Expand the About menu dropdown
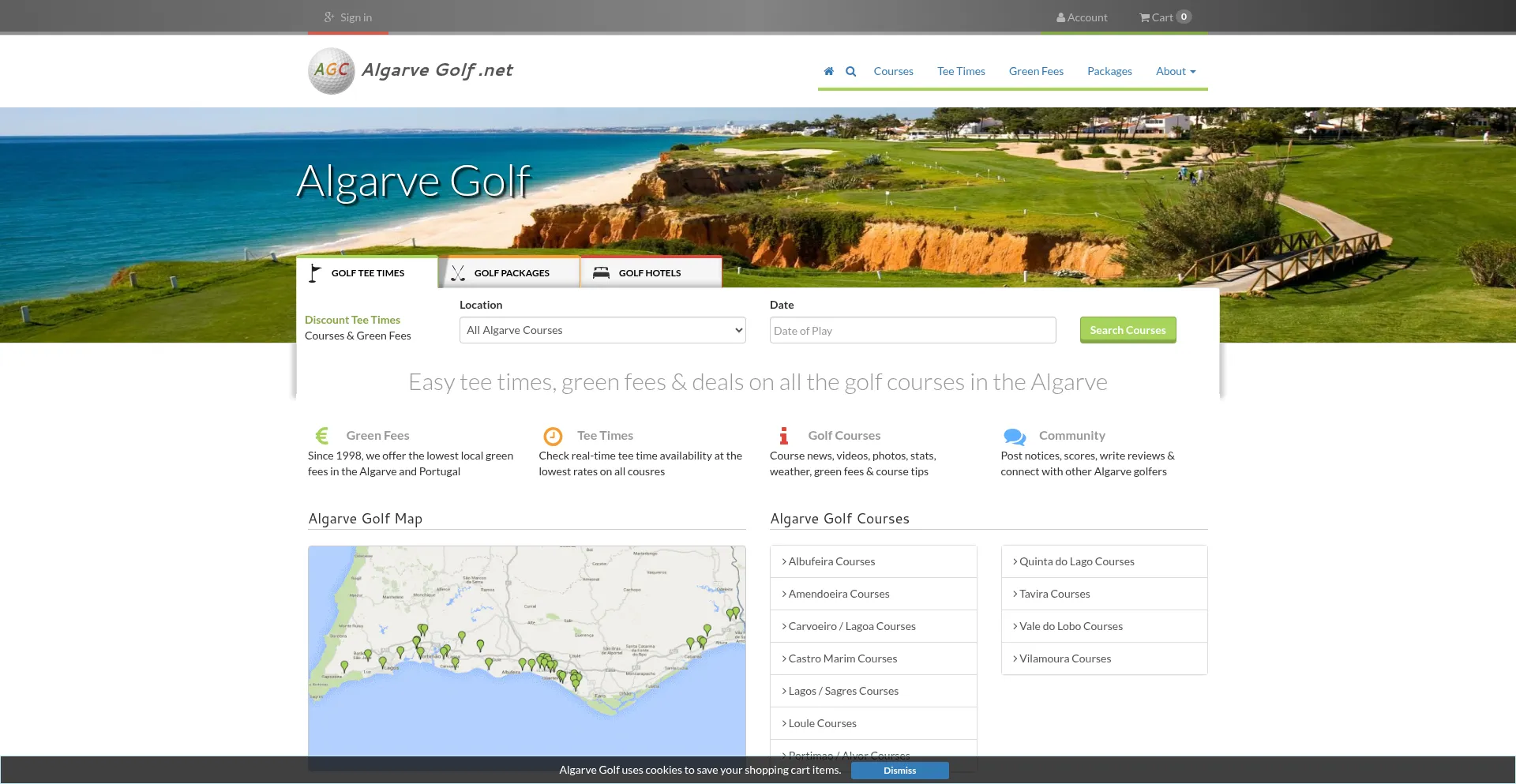This screenshot has width=1516, height=784. [1175, 71]
